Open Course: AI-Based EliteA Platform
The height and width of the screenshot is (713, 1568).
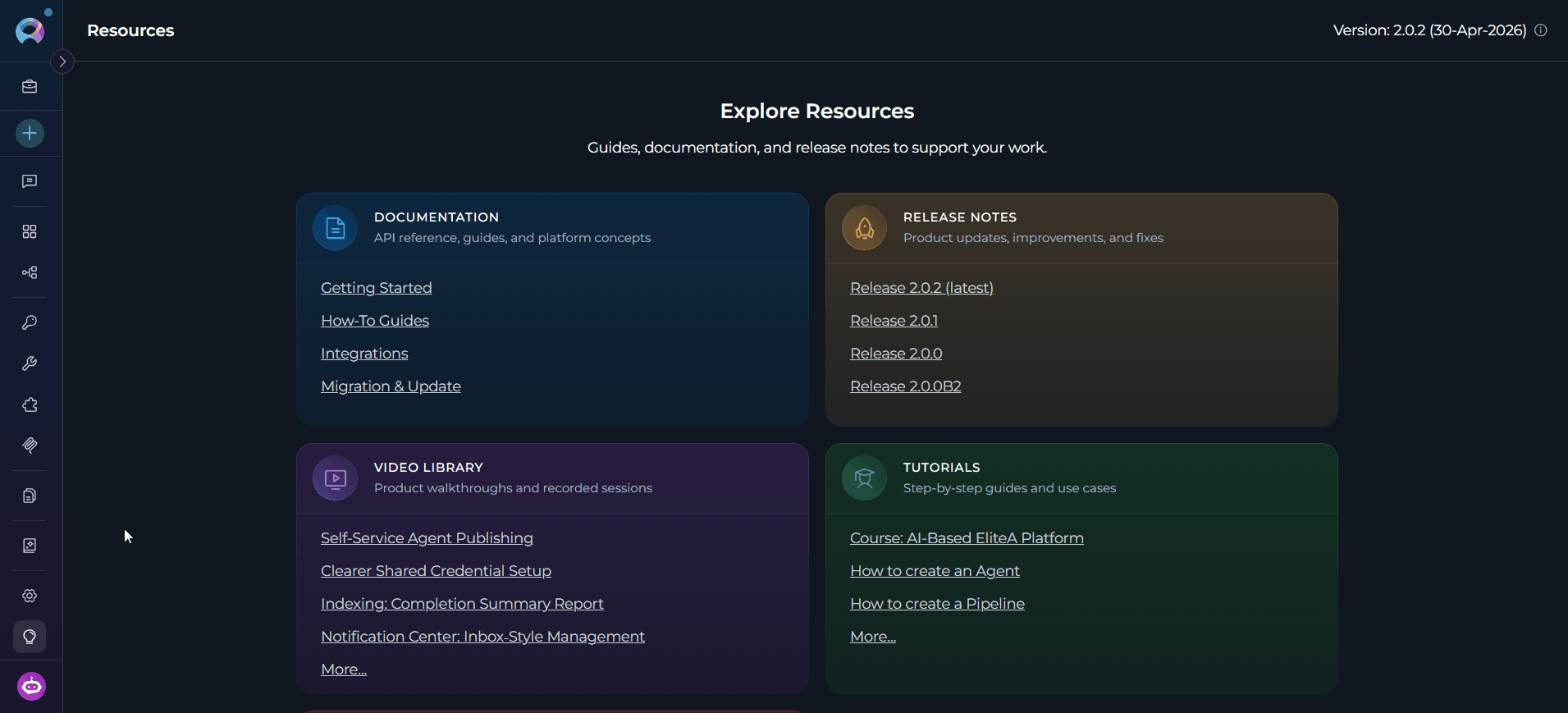click(967, 538)
